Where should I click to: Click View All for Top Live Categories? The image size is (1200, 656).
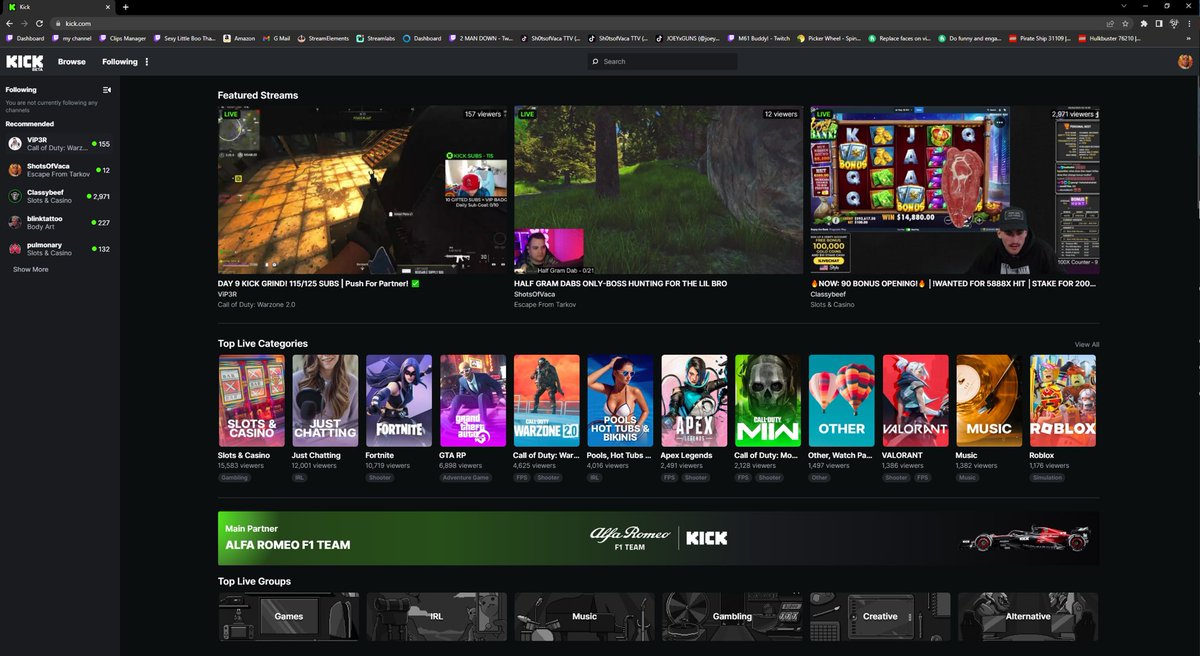coord(1087,344)
